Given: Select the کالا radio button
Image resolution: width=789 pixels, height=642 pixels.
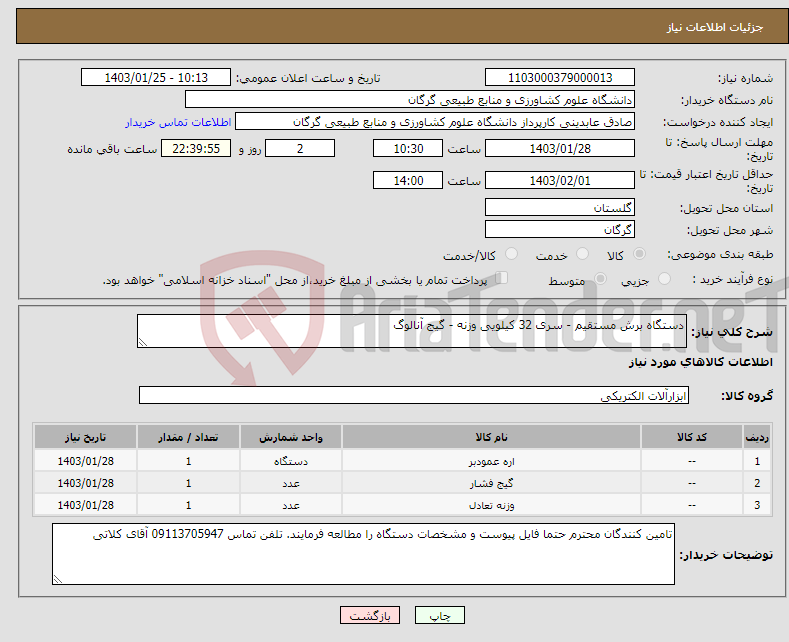Looking at the screenshot, I should click(639, 254).
